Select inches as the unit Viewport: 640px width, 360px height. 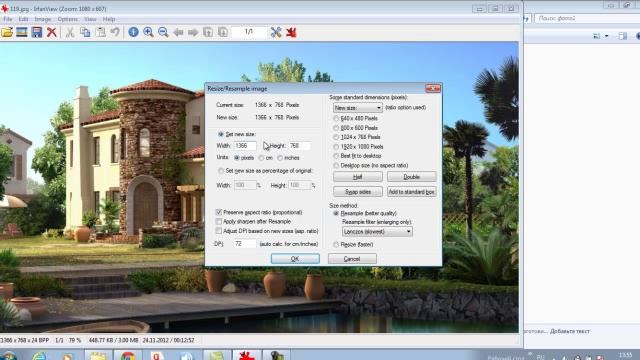(280, 158)
